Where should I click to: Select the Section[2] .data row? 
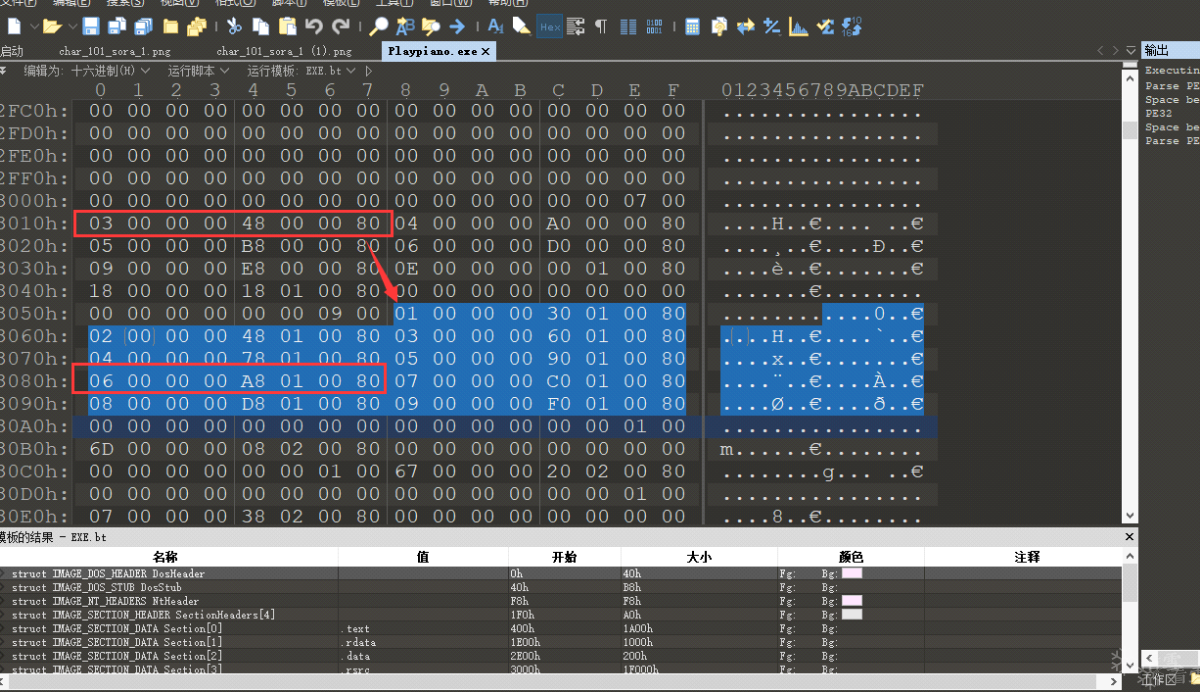click(560, 656)
